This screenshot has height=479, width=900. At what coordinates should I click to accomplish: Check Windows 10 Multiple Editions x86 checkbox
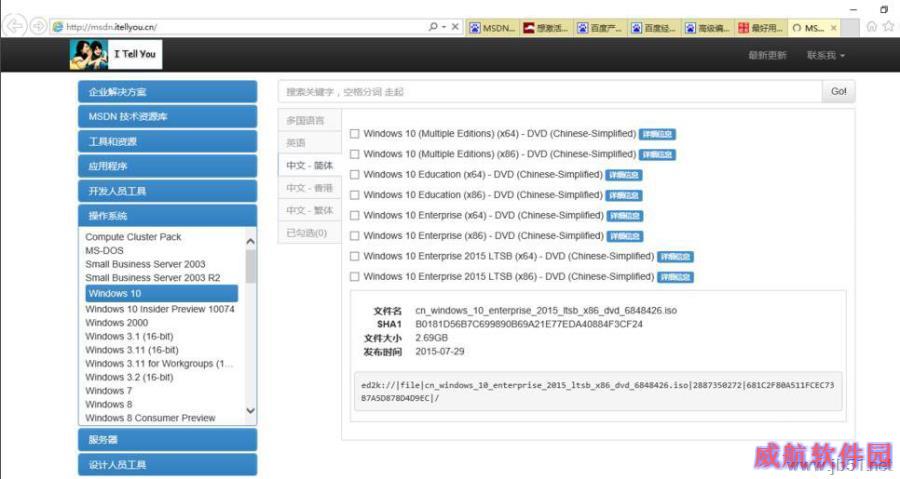(x=355, y=154)
